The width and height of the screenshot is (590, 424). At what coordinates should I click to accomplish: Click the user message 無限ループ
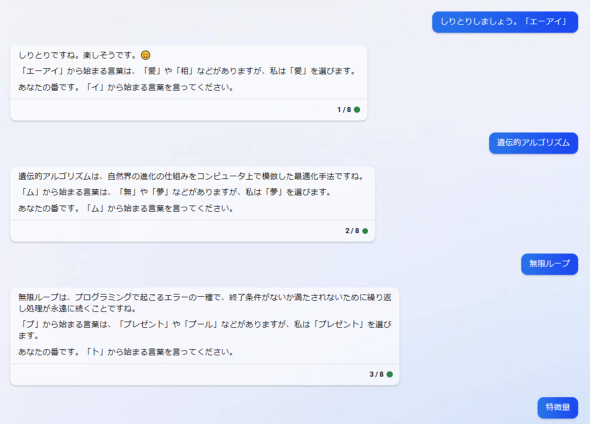click(x=549, y=264)
